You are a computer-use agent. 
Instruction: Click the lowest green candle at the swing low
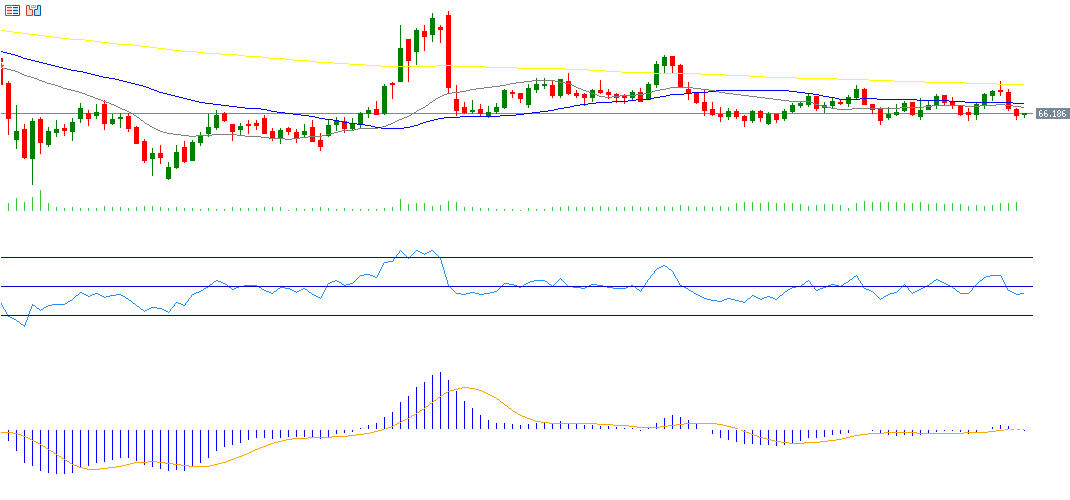coord(168,172)
